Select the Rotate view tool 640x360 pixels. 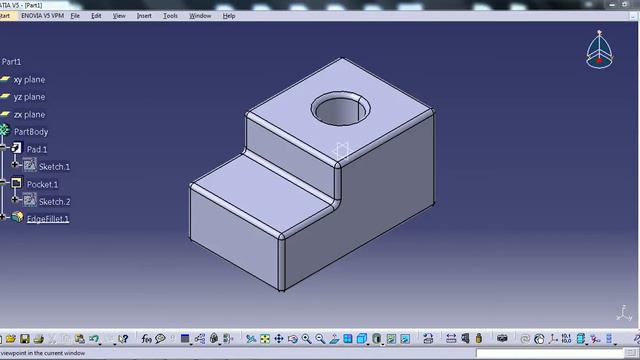click(293, 338)
